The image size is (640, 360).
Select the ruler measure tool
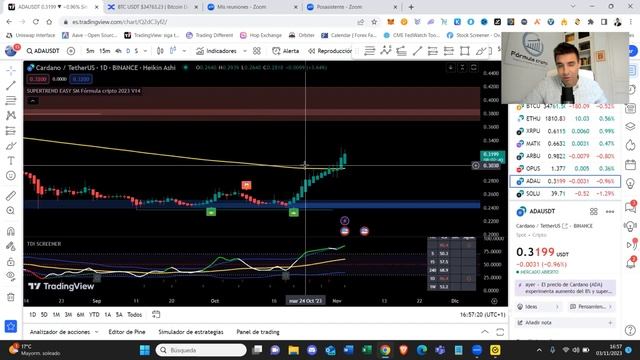point(11,196)
